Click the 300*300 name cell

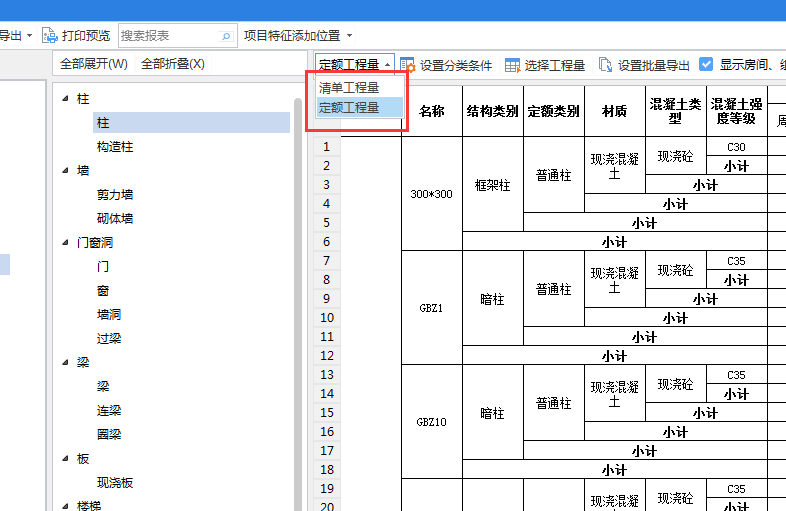pos(432,194)
